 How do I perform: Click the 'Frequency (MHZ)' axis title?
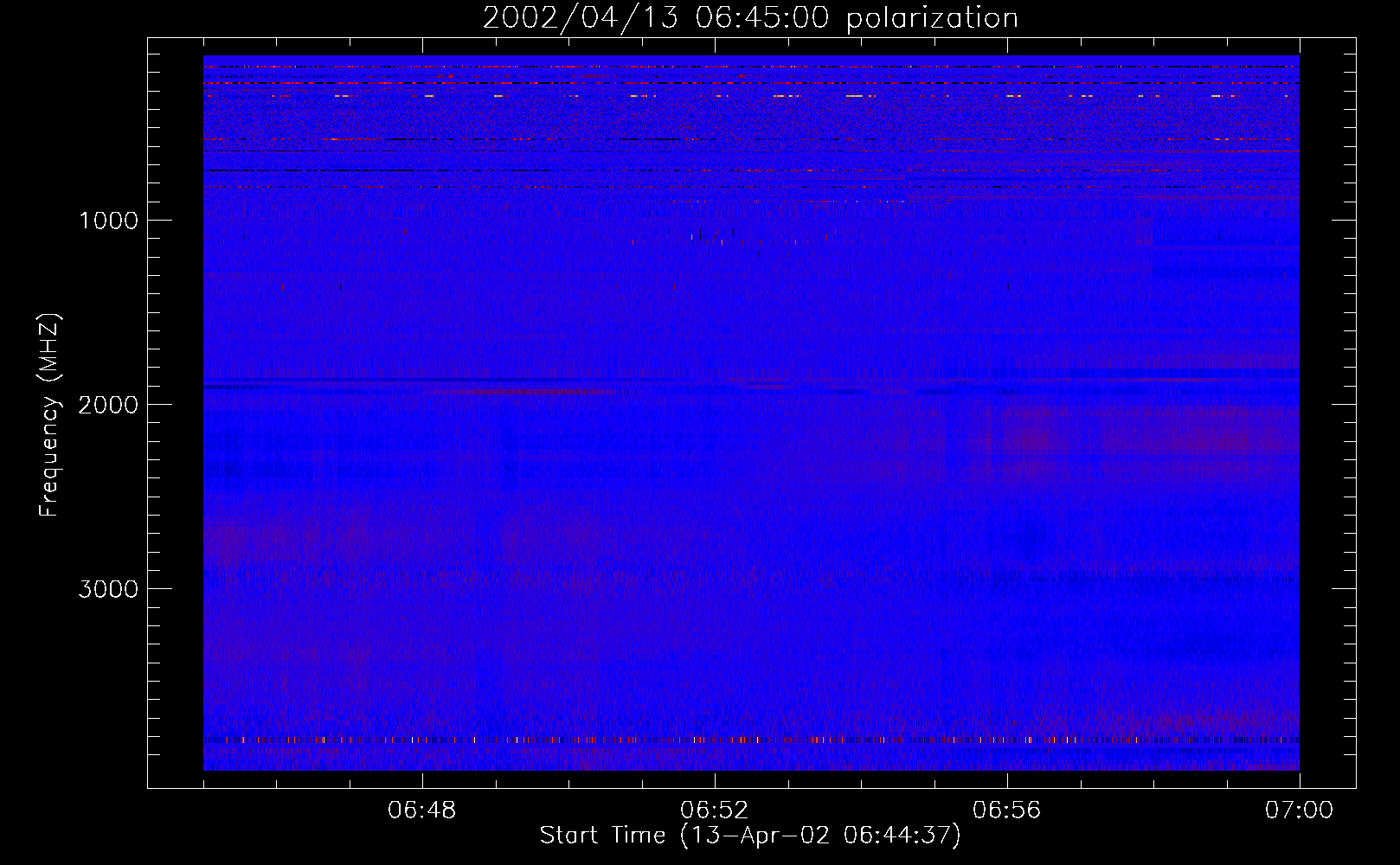coord(50,414)
